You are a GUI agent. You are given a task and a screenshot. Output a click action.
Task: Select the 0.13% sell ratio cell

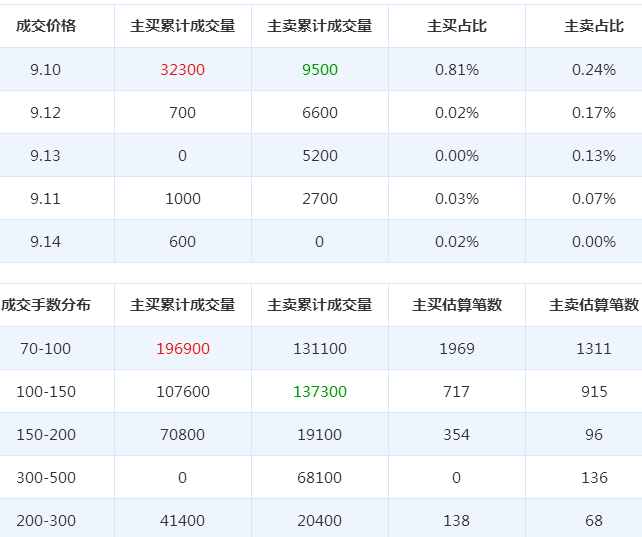[x=594, y=156]
